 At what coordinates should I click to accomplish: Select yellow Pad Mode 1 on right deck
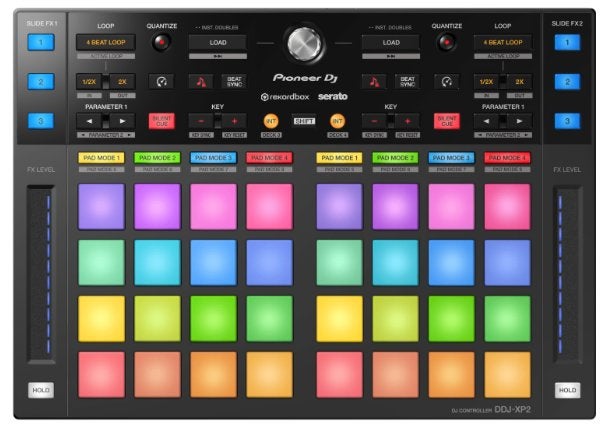[x=339, y=158]
